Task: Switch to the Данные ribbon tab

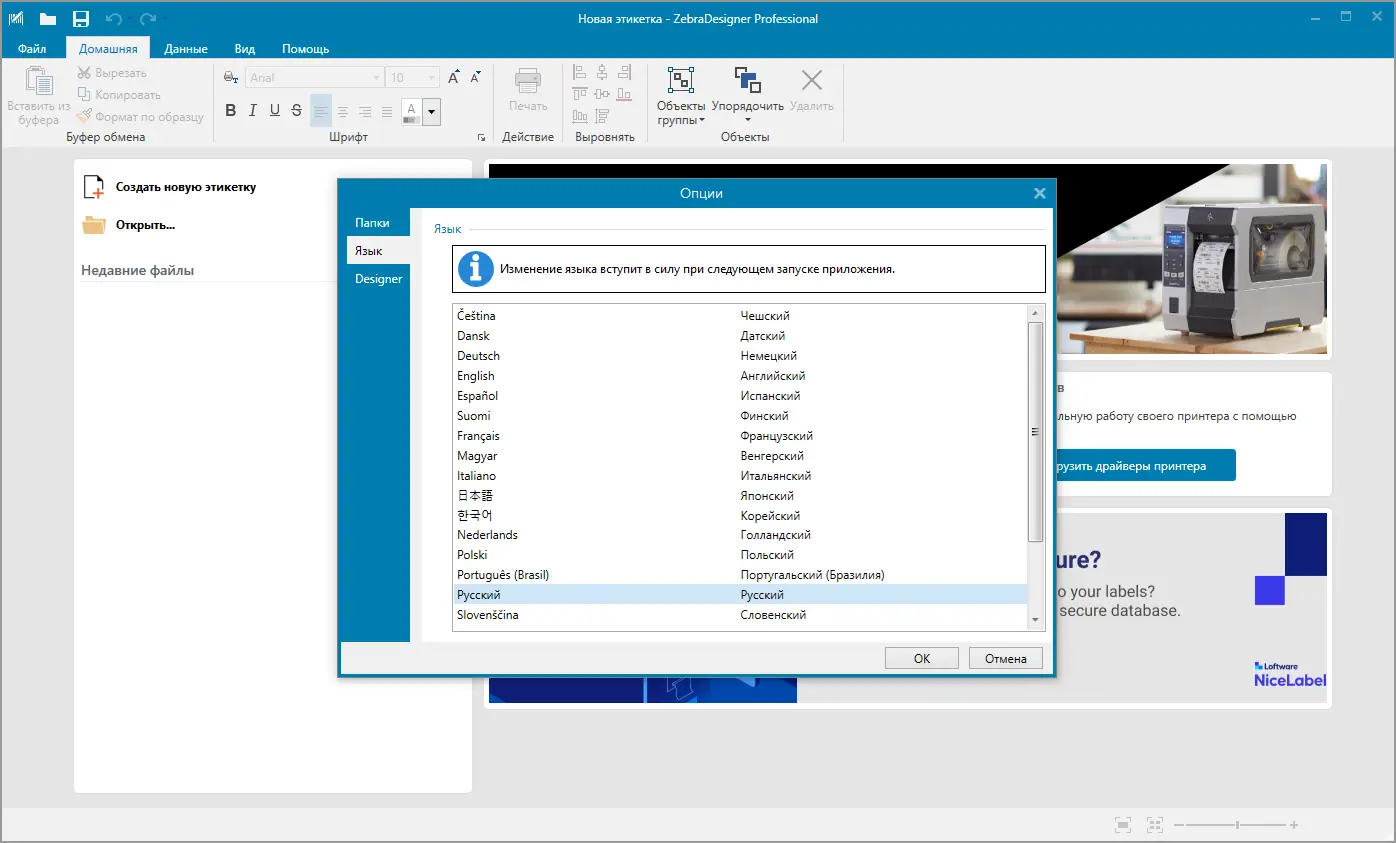Action: (x=186, y=49)
